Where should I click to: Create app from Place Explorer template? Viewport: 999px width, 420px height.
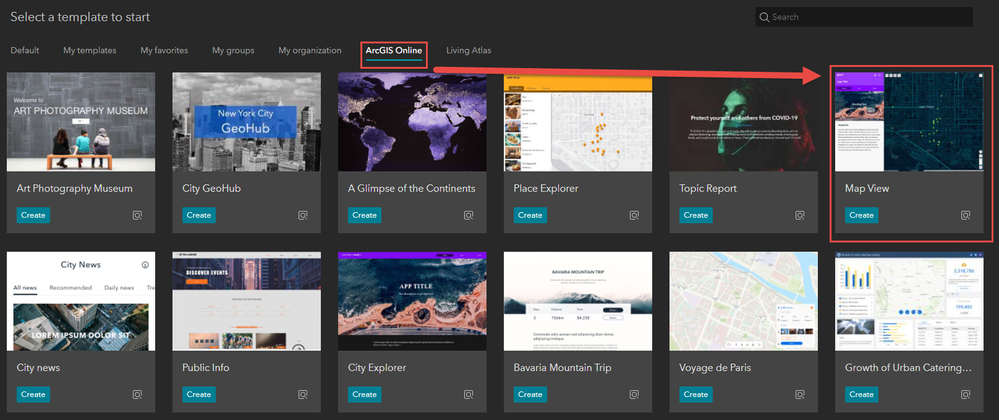(530, 215)
